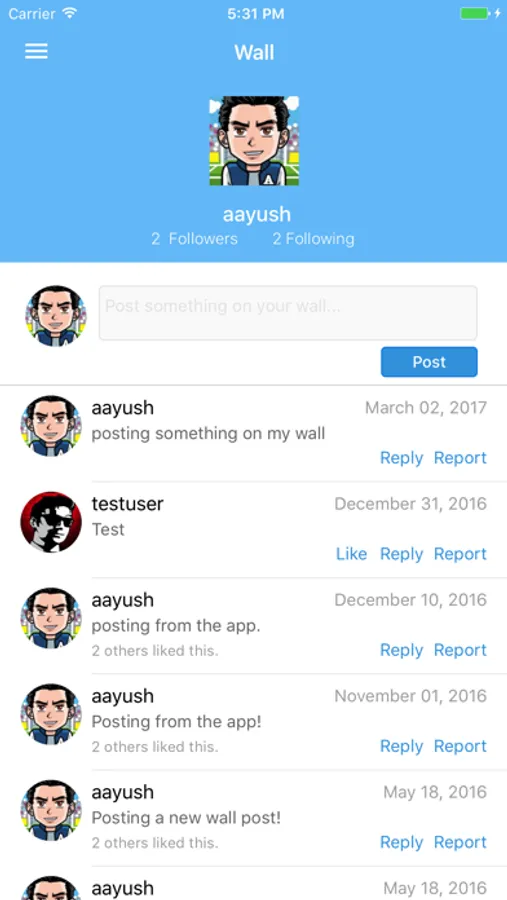The height and width of the screenshot is (900, 507).
Task: Report testuser's Test post
Action: point(460,554)
